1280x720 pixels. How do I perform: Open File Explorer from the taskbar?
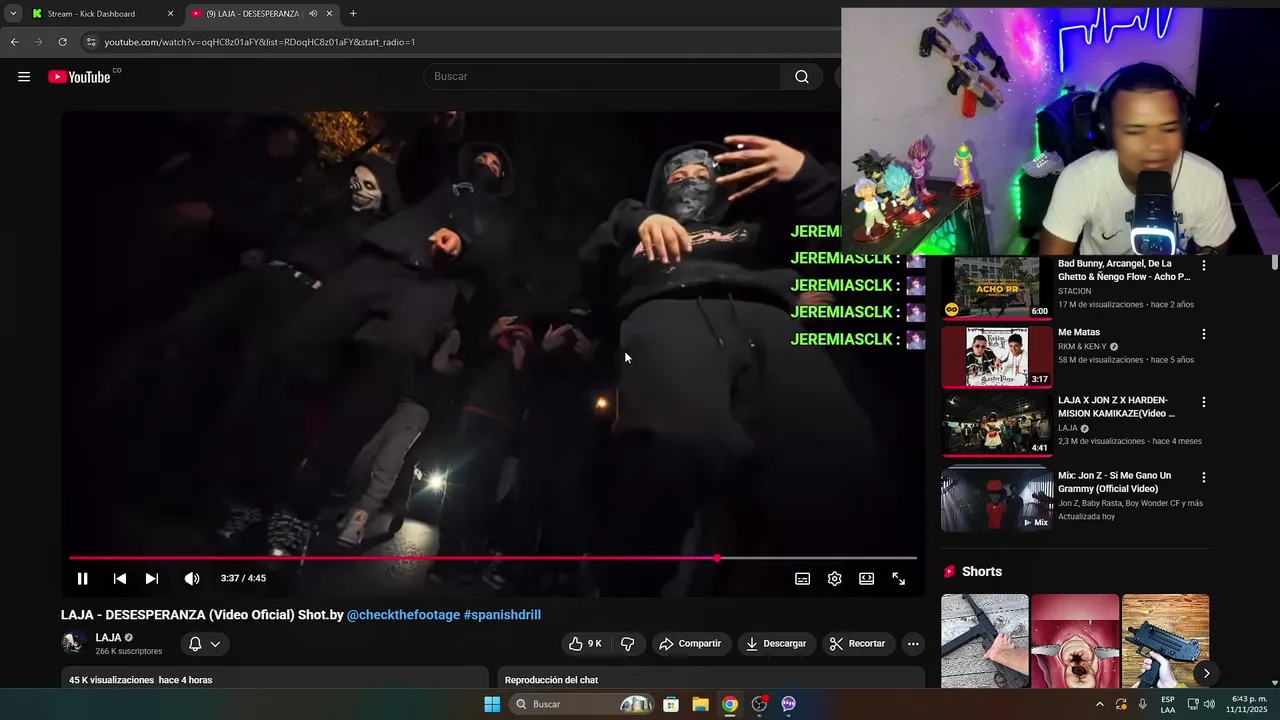click(700, 704)
